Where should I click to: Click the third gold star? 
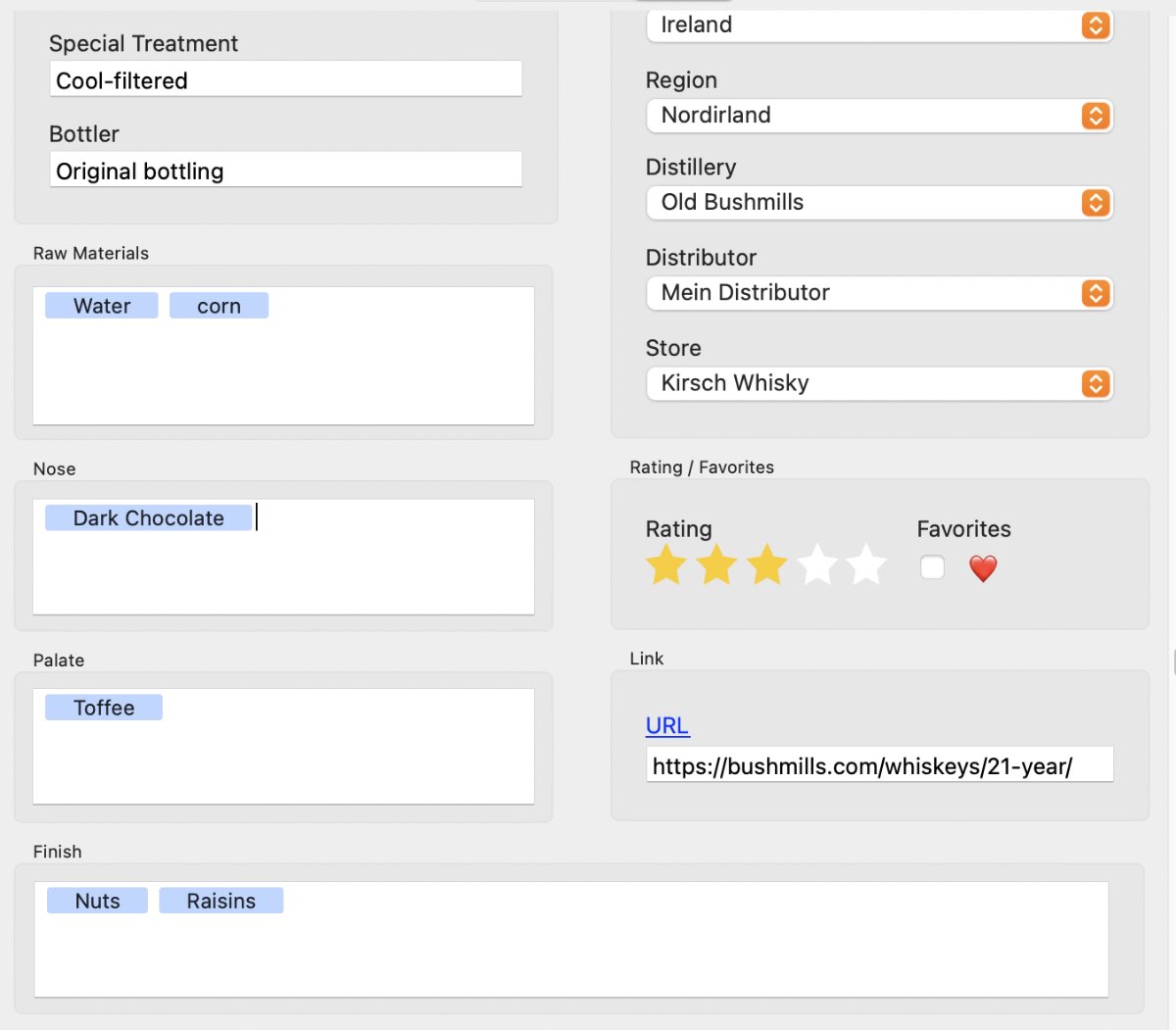tap(767, 565)
